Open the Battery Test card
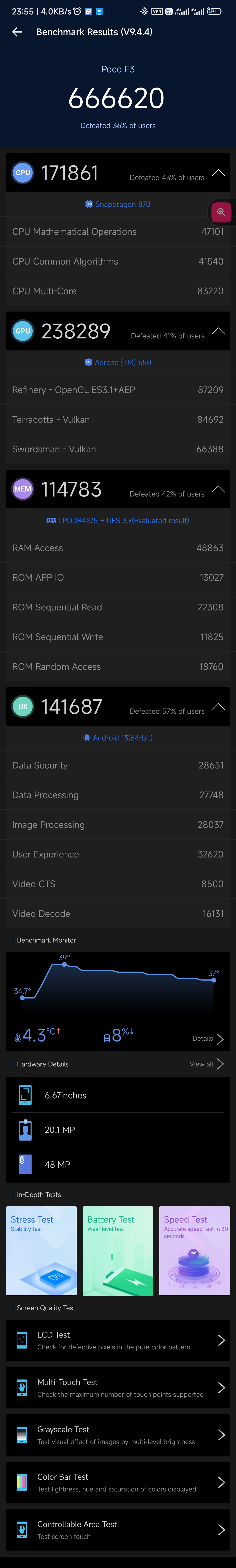Image resolution: width=236 pixels, height=1568 pixels. (118, 1251)
